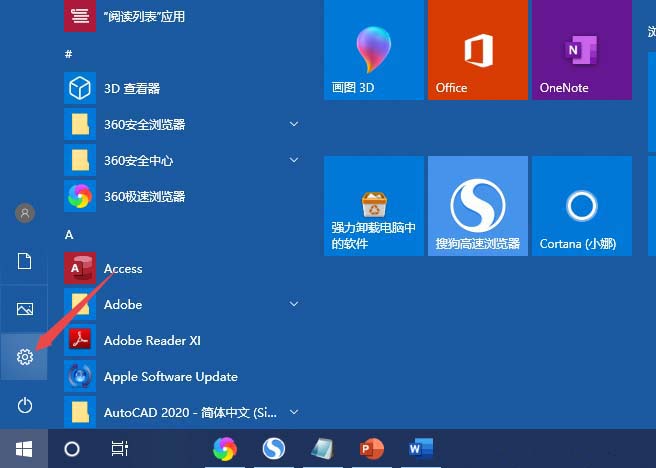This screenshot has width=656, height=468.
Task: Click the Access app icon
Action: pos(80,268)
